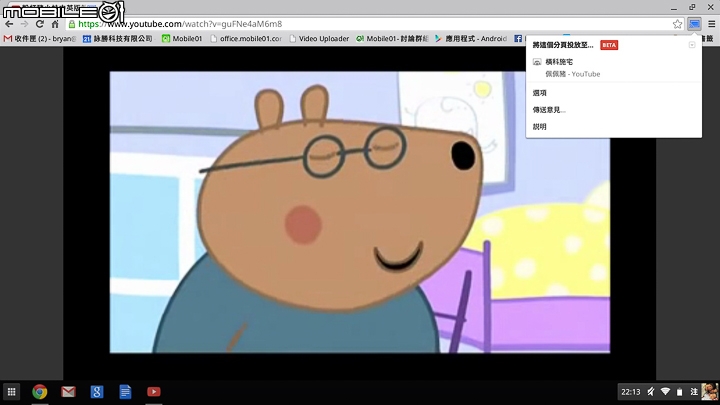
Task: Close the browser window
Action: 710,7
